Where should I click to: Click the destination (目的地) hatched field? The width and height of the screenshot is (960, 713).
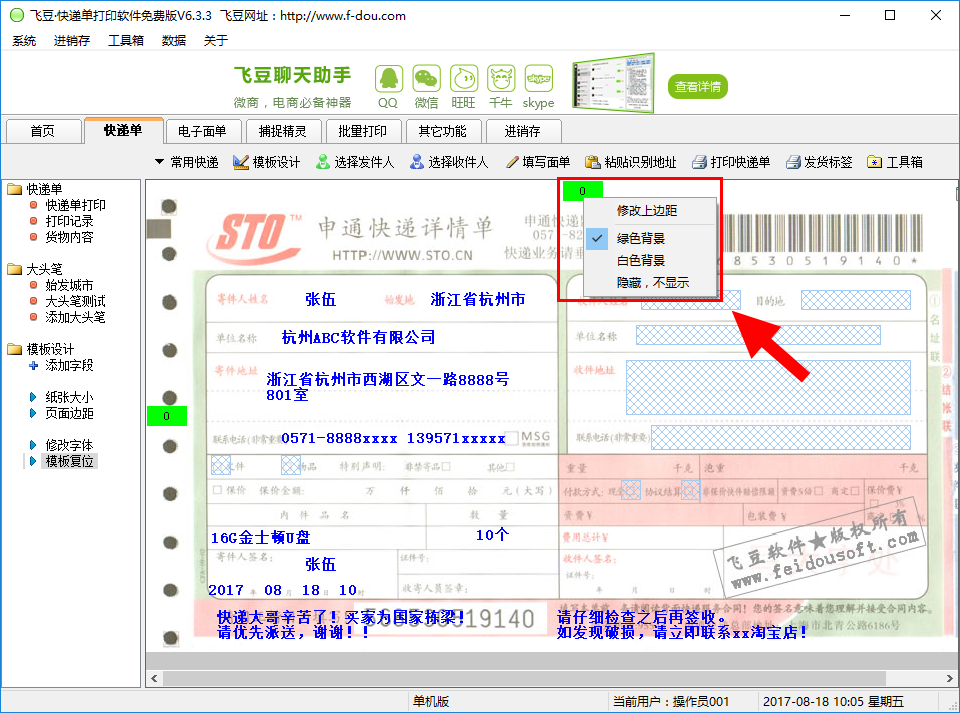tap(855, 300)
